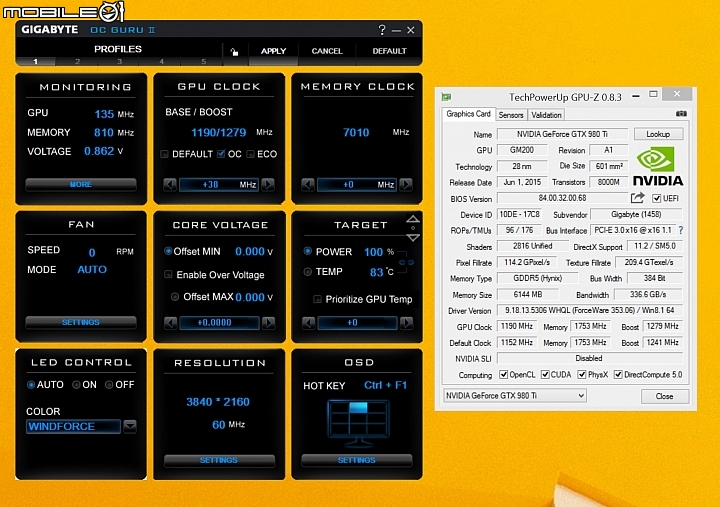Screen dimensions: 720x507
Task: Check the ECO clock mode box
Action: (250, 154)
